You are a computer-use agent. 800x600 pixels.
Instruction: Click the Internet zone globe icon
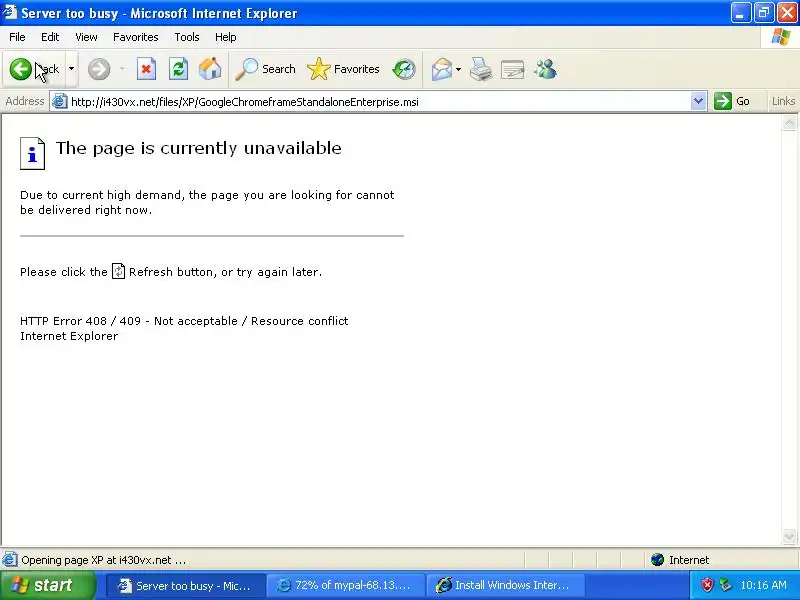point(658,560)
